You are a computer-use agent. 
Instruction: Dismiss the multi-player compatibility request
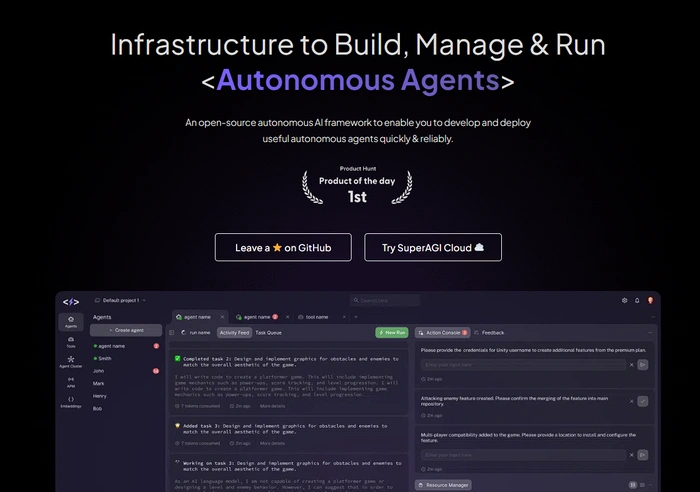[632, 455]
